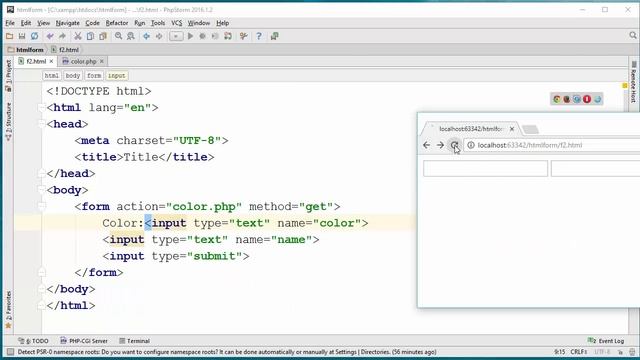Click the Open folder toolbar icon
The width and height of the screenshot is (640, 360).
(x=9, y=36)
